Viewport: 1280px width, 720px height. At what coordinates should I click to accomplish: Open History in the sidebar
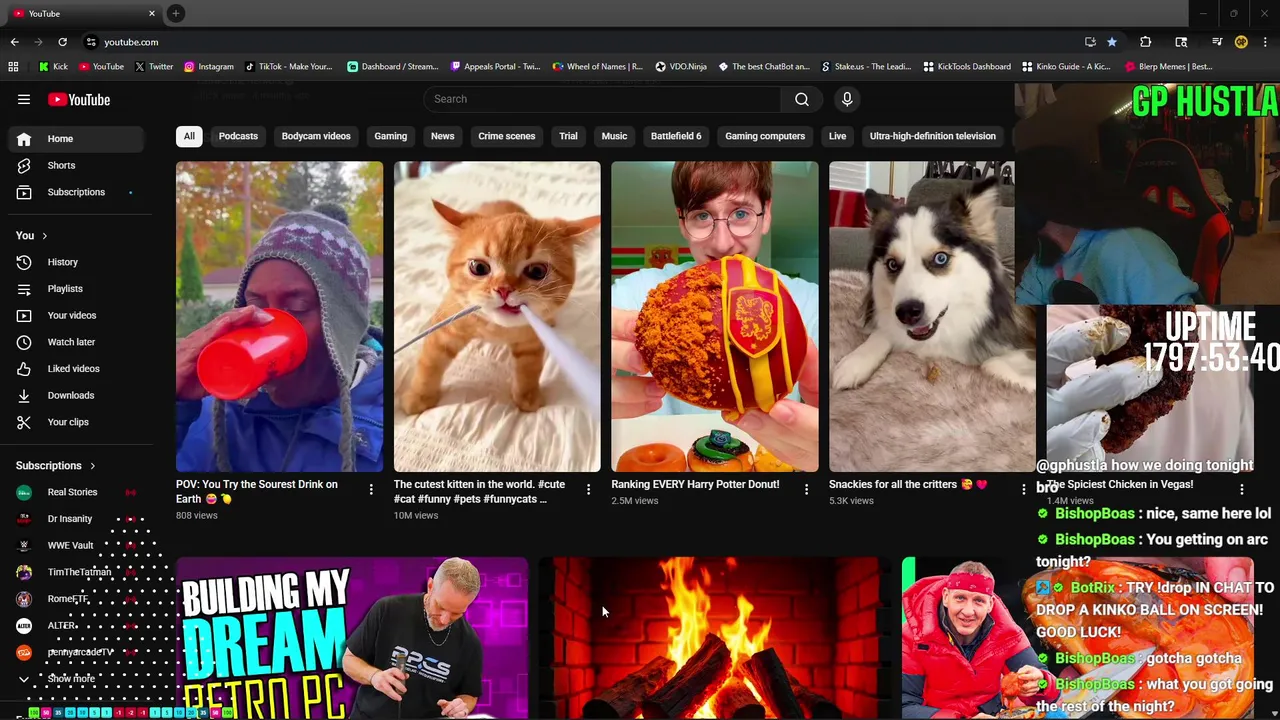point(76,262)
